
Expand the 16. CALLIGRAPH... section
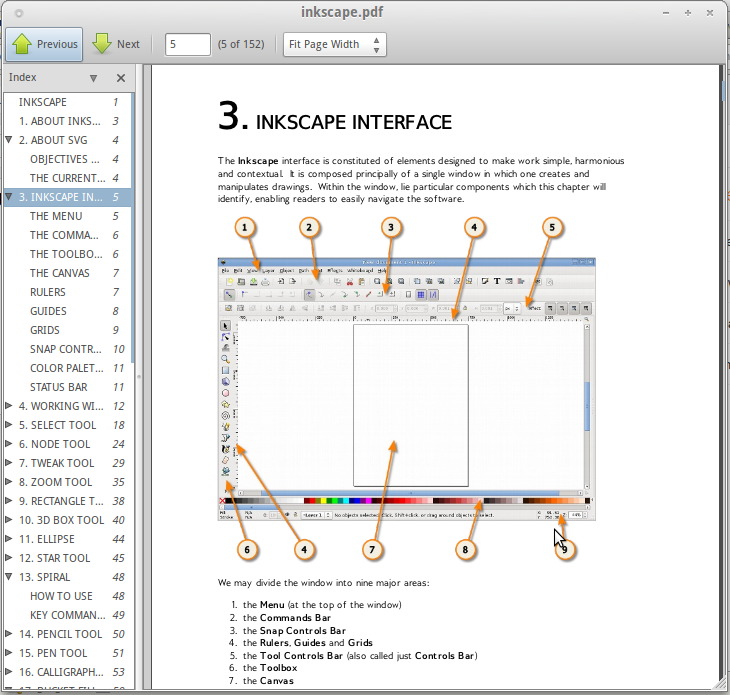pos(9,672)
